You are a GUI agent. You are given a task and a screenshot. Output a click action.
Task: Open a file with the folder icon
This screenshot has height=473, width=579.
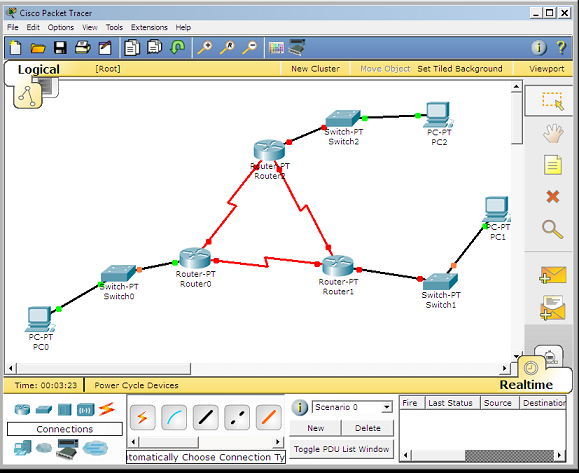click(x=38, y=48)
